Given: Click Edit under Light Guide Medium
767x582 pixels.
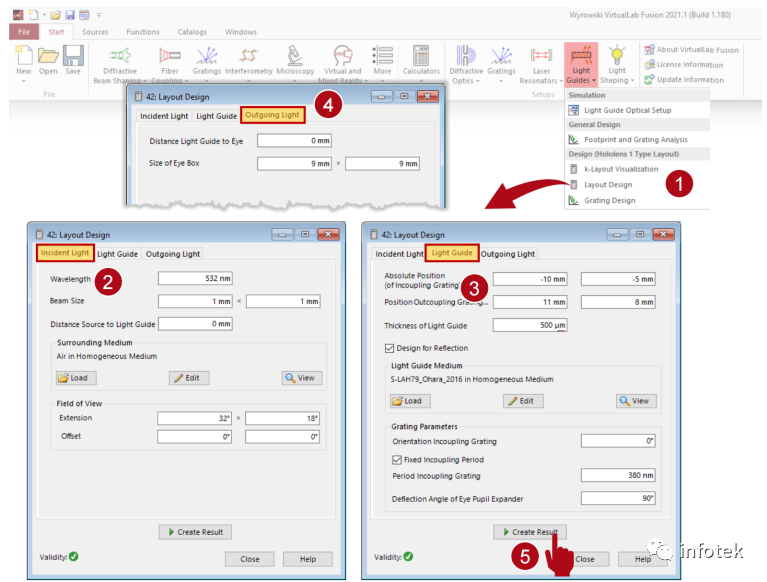Looking at the screenshot, I should [x=523, y=401].
